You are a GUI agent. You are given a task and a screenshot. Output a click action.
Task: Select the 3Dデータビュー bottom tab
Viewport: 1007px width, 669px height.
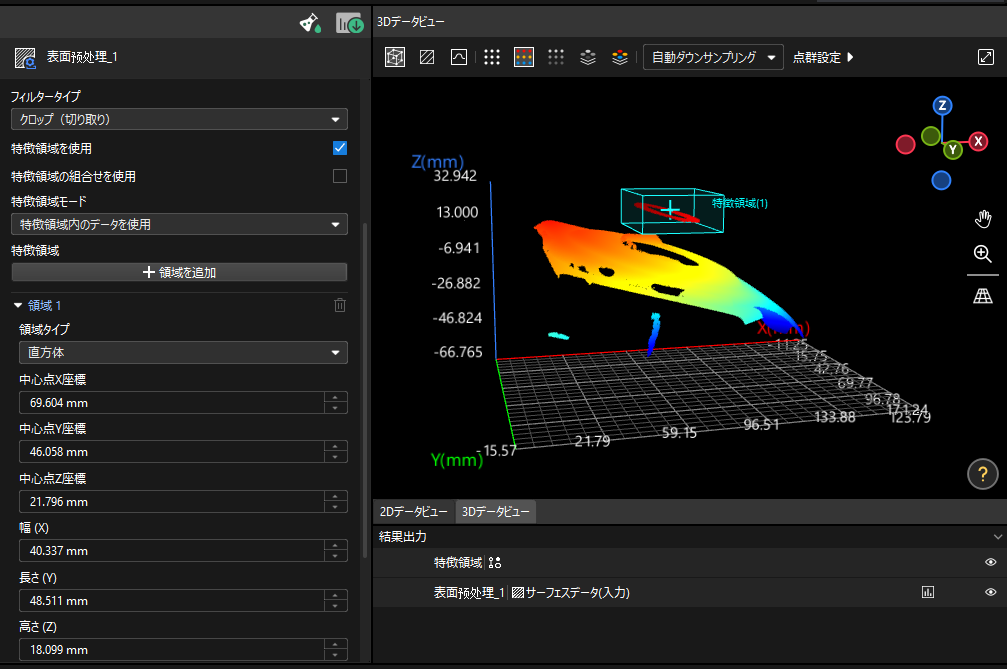pyautogui.click(x=495, y=512)
